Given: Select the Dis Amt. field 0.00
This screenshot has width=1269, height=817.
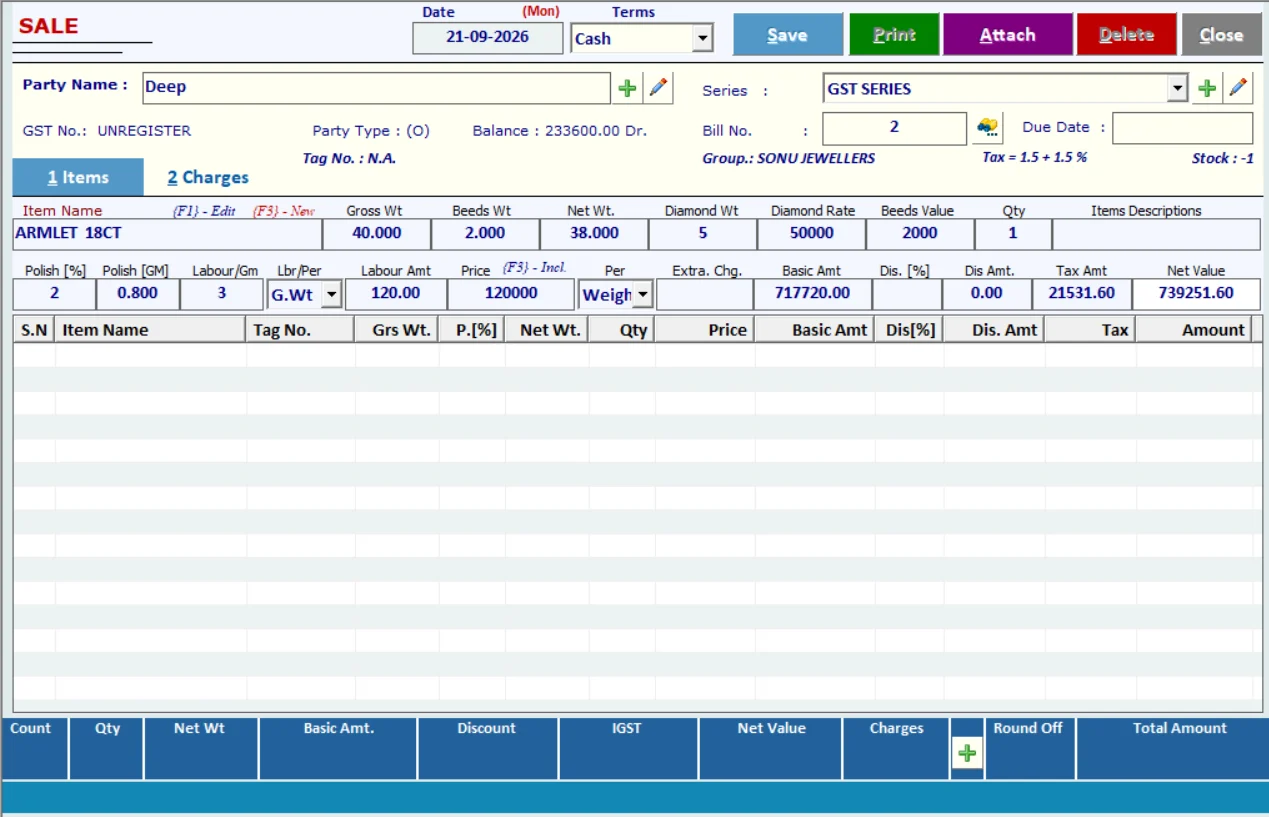Looking at the screenshot, I should [987, 294].
